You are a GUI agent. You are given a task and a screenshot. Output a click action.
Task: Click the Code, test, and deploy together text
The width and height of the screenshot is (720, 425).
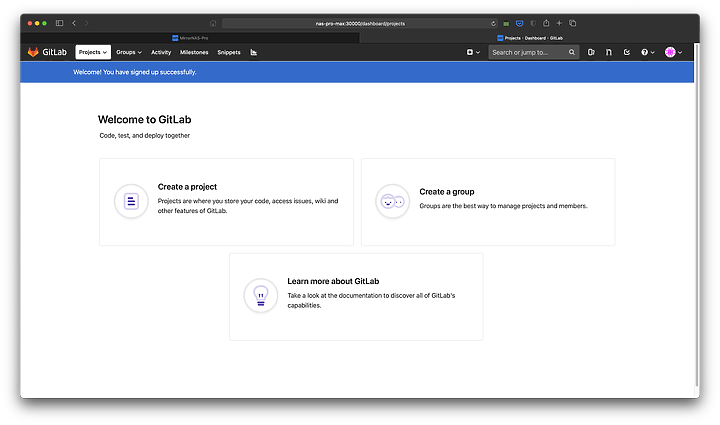click(x=145, y=136)
